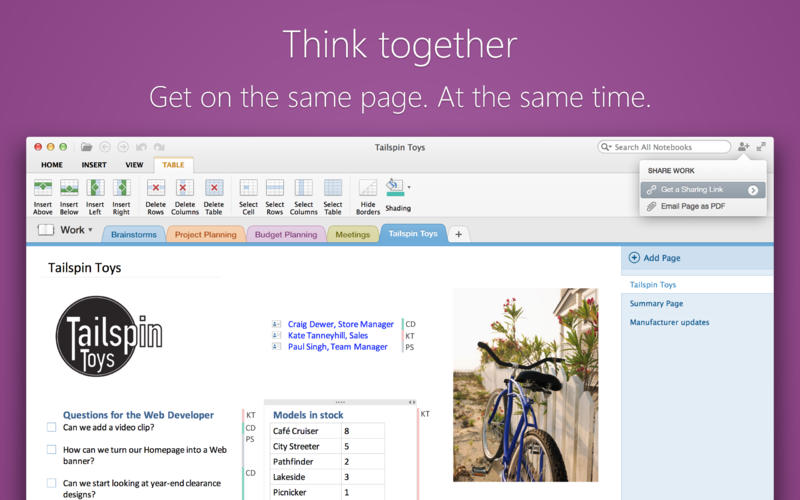The height and width of the screenshot is (500, 800).
Task: Switch to the HOME ribbon tab
Action: coord(52,165)
